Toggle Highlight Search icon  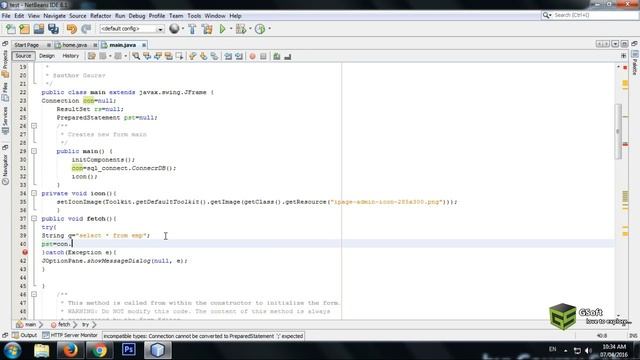click(169, 56)
